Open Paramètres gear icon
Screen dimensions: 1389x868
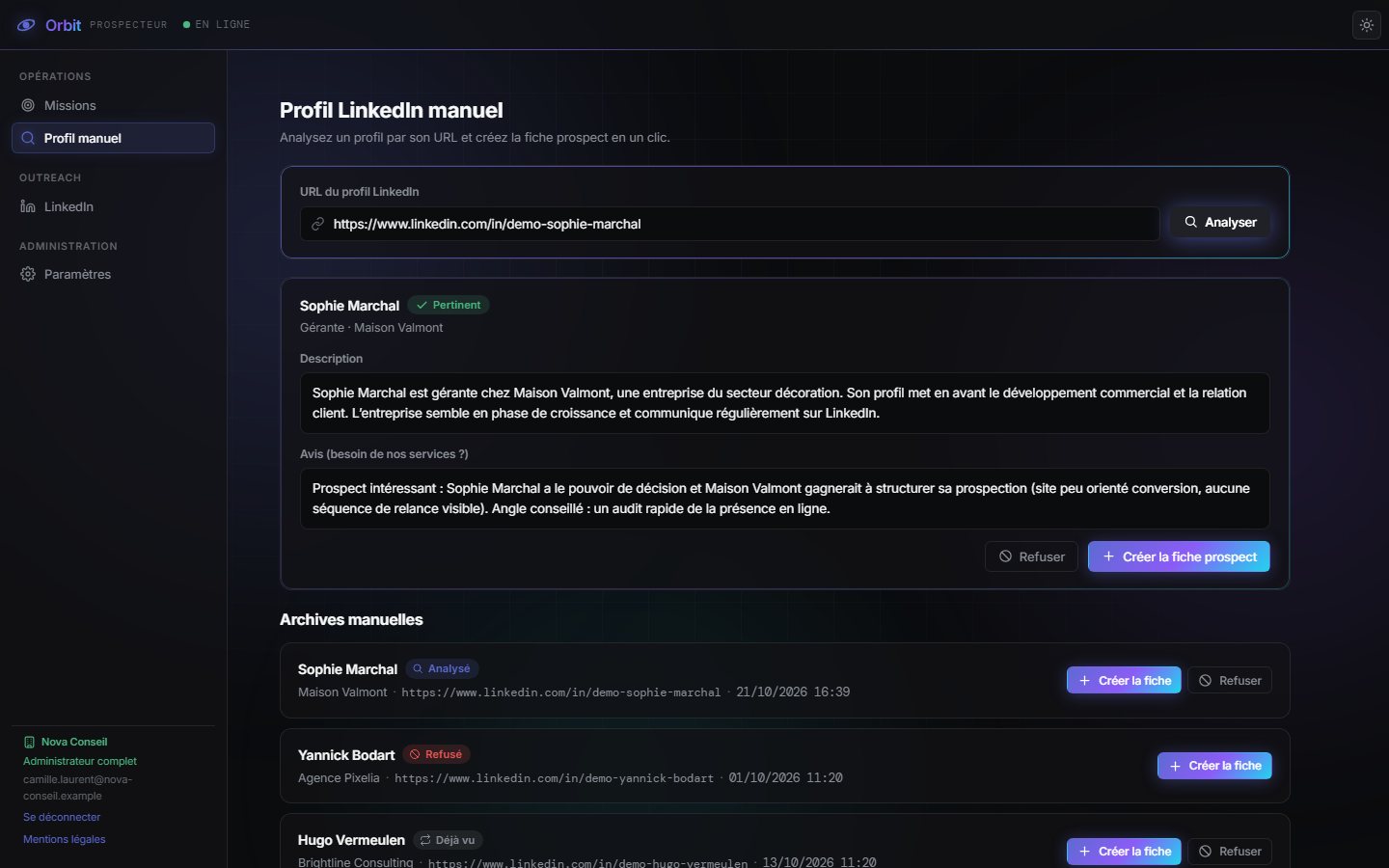28,274
